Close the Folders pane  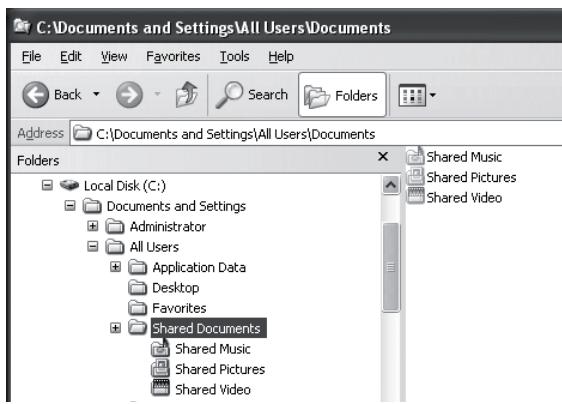[x=383, y=156]
